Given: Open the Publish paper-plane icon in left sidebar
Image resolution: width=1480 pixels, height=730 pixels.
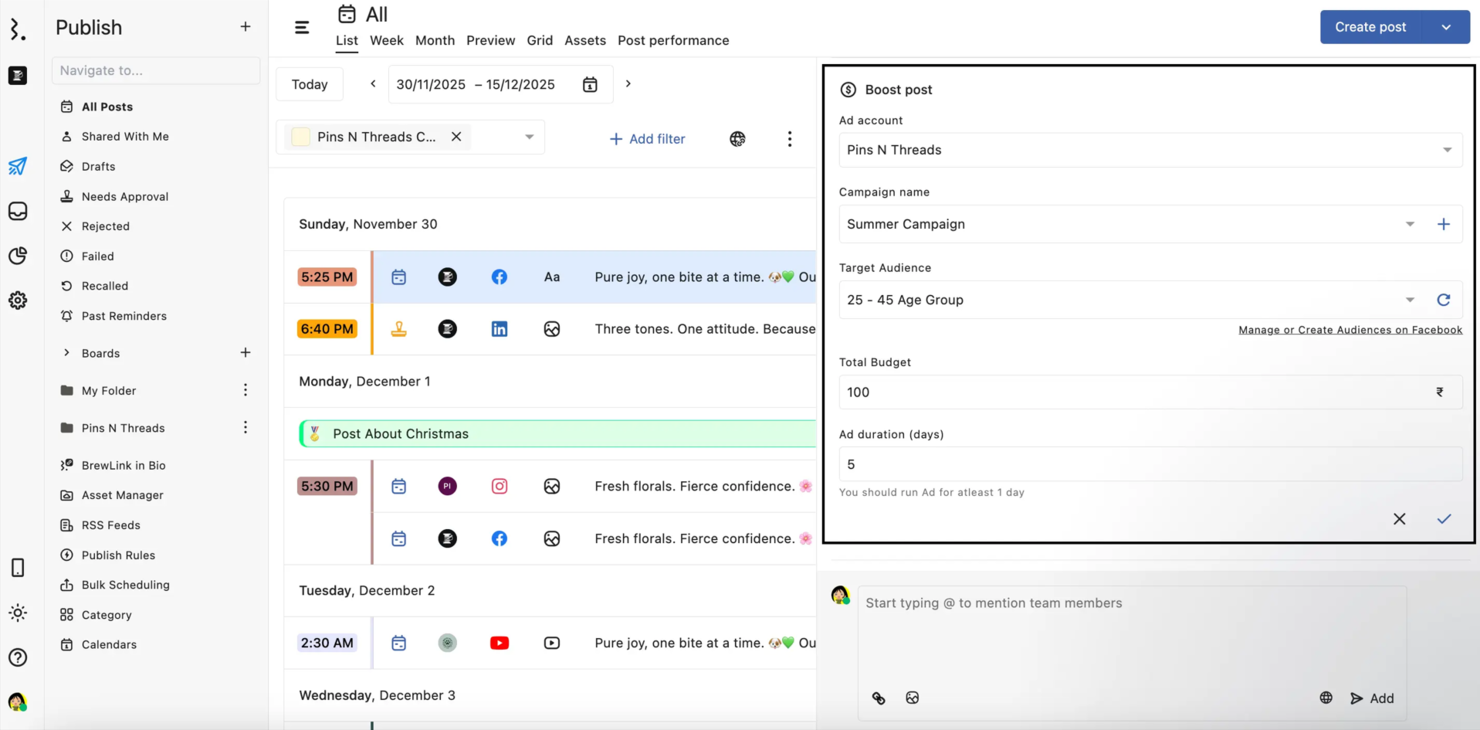Looking at the screenshot, I should (18, 165).
